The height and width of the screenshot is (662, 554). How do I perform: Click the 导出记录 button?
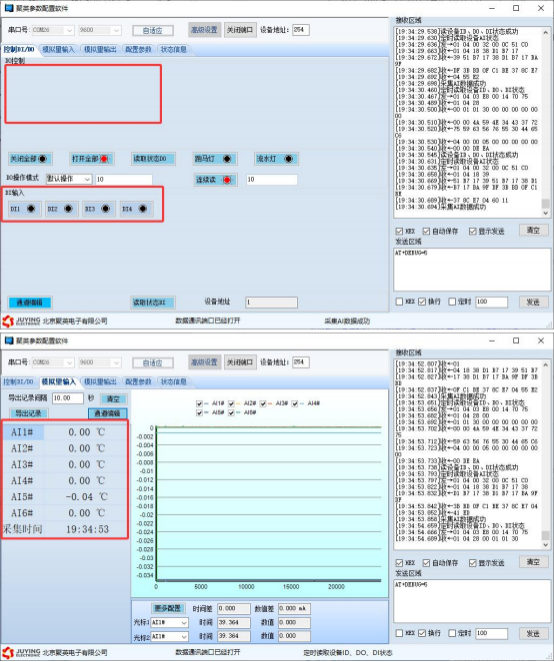pos(29,413)
